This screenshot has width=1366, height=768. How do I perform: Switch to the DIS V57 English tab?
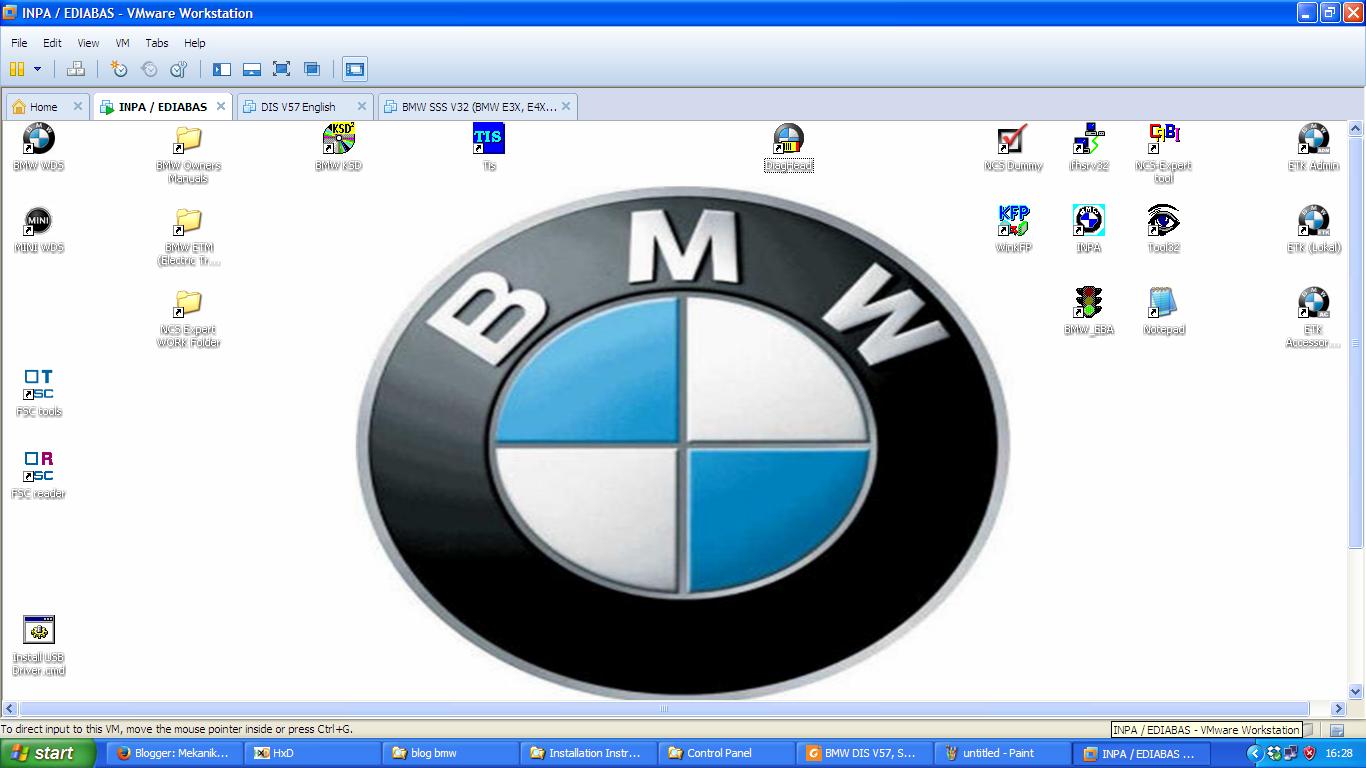tap(298, 107)
